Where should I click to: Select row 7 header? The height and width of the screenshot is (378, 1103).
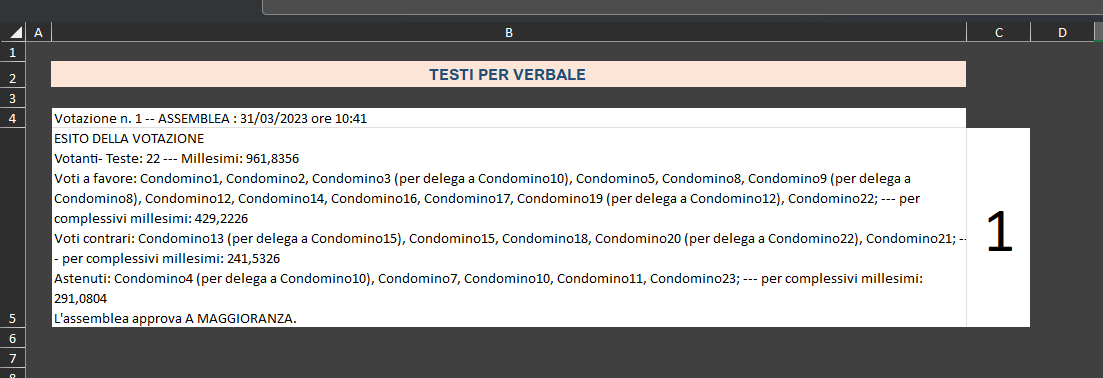point(13,357)
